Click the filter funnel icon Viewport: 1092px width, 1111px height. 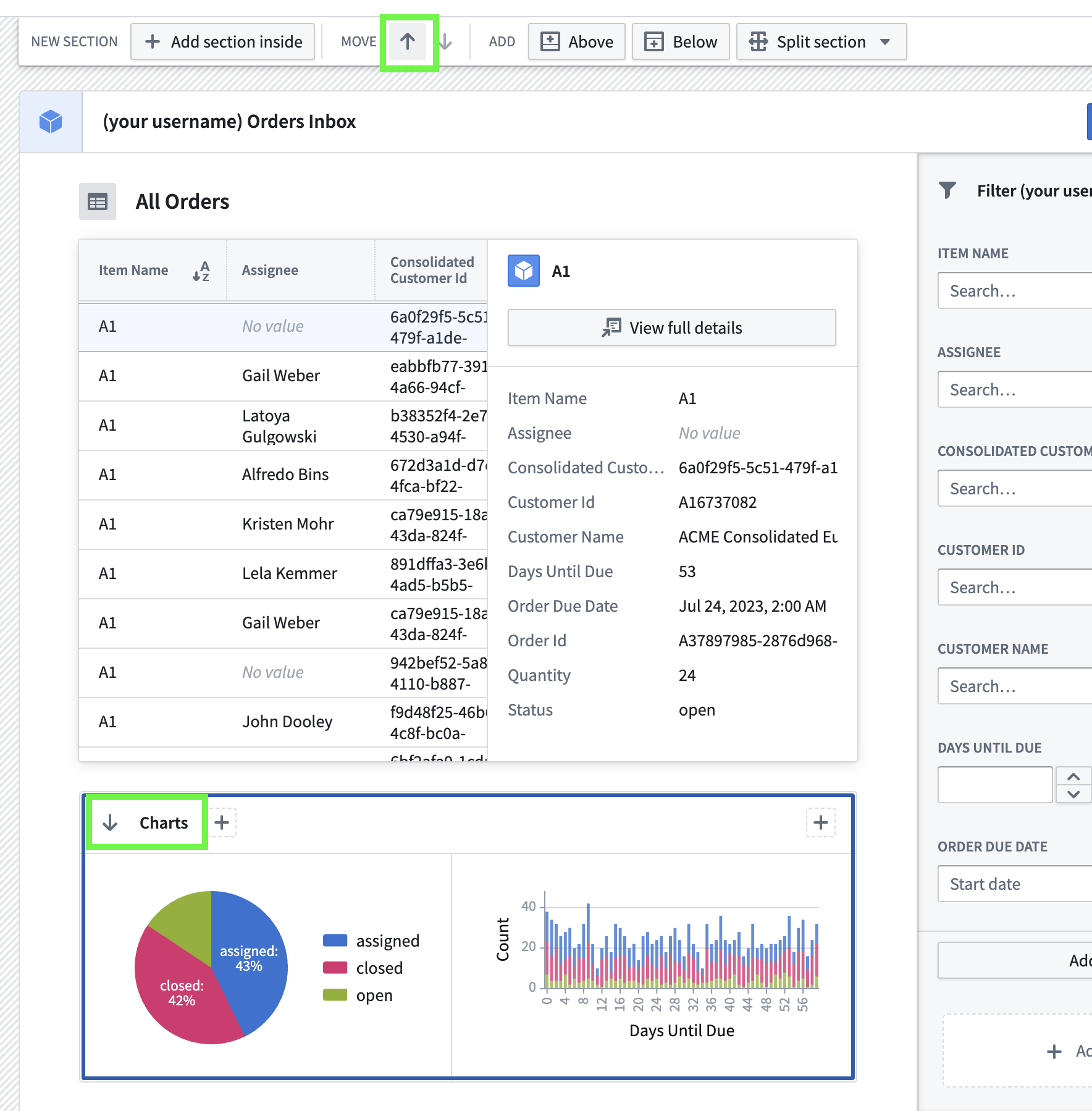pos(947,190)
